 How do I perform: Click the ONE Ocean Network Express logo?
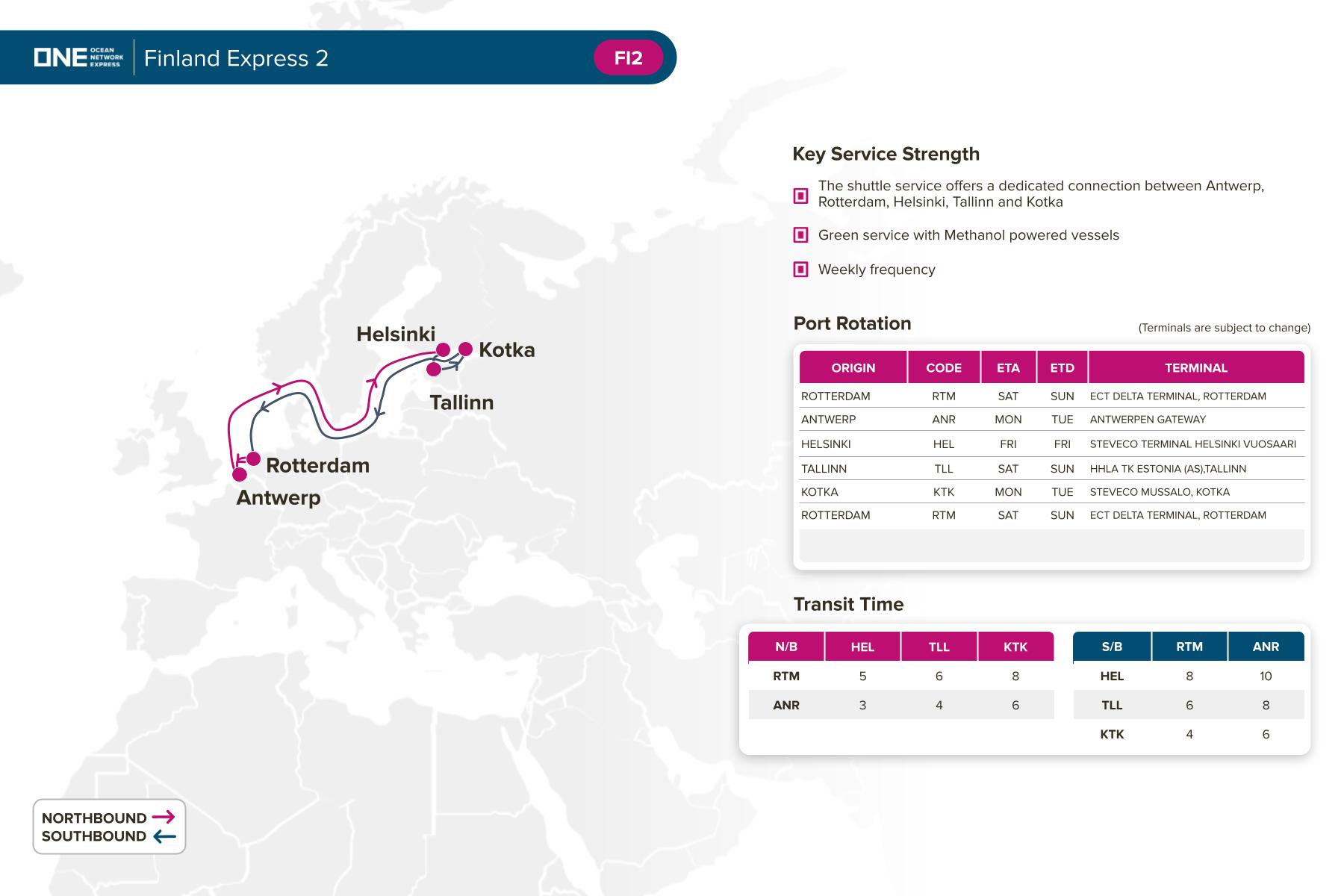tap(78, 57)
